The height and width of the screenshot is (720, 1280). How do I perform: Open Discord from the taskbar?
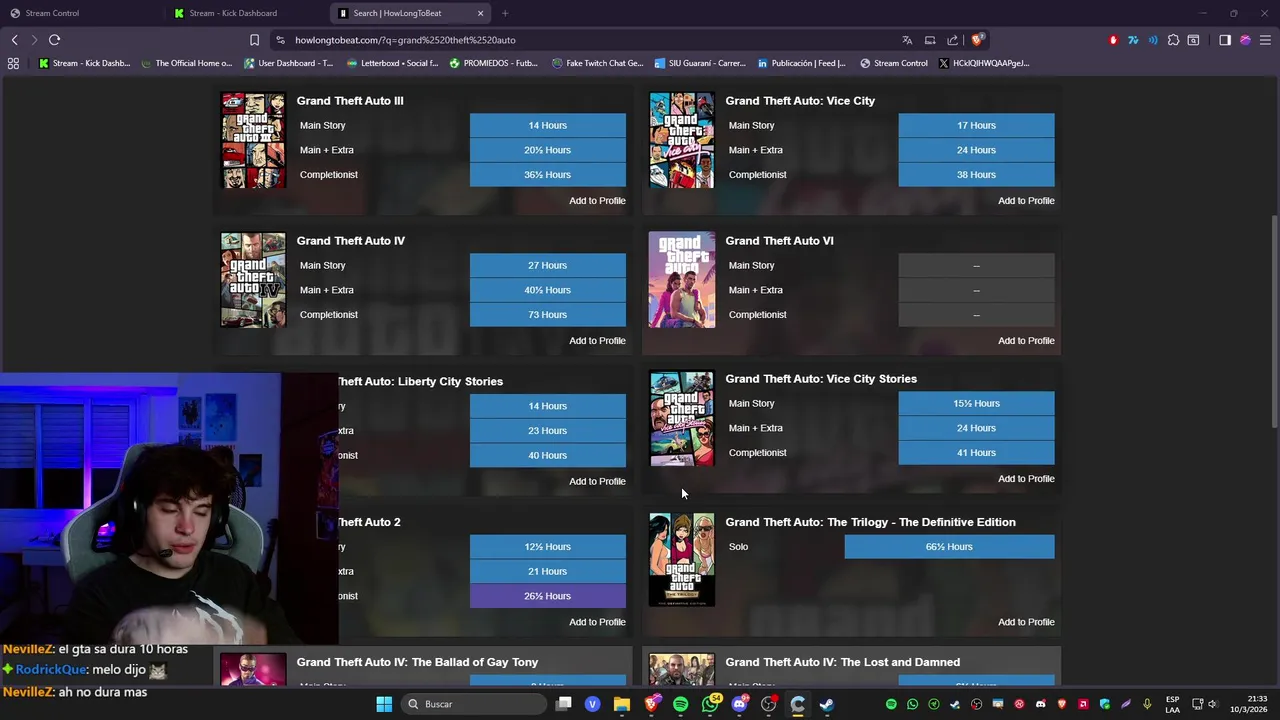coord(740,704)
